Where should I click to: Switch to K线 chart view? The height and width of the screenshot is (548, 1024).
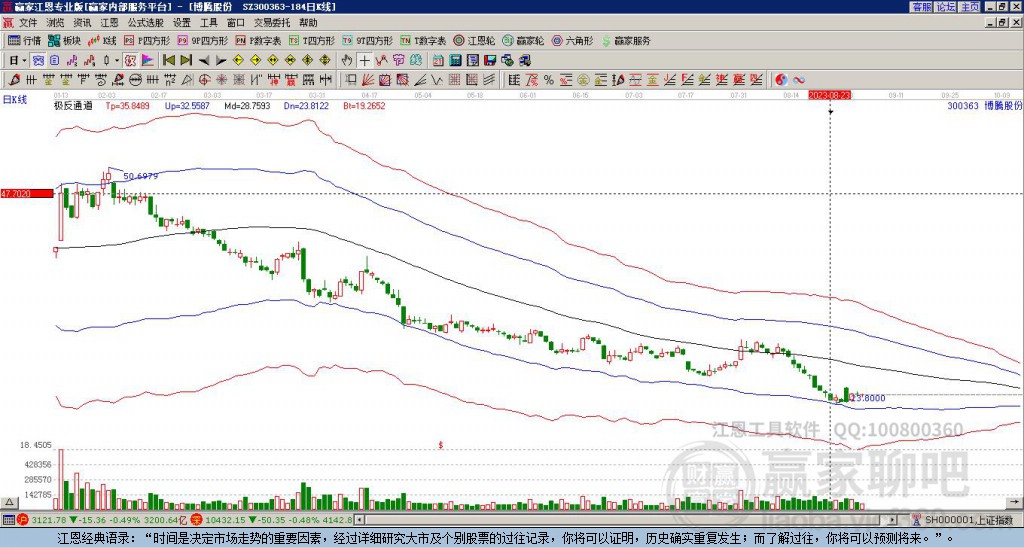tap(104, 41)
